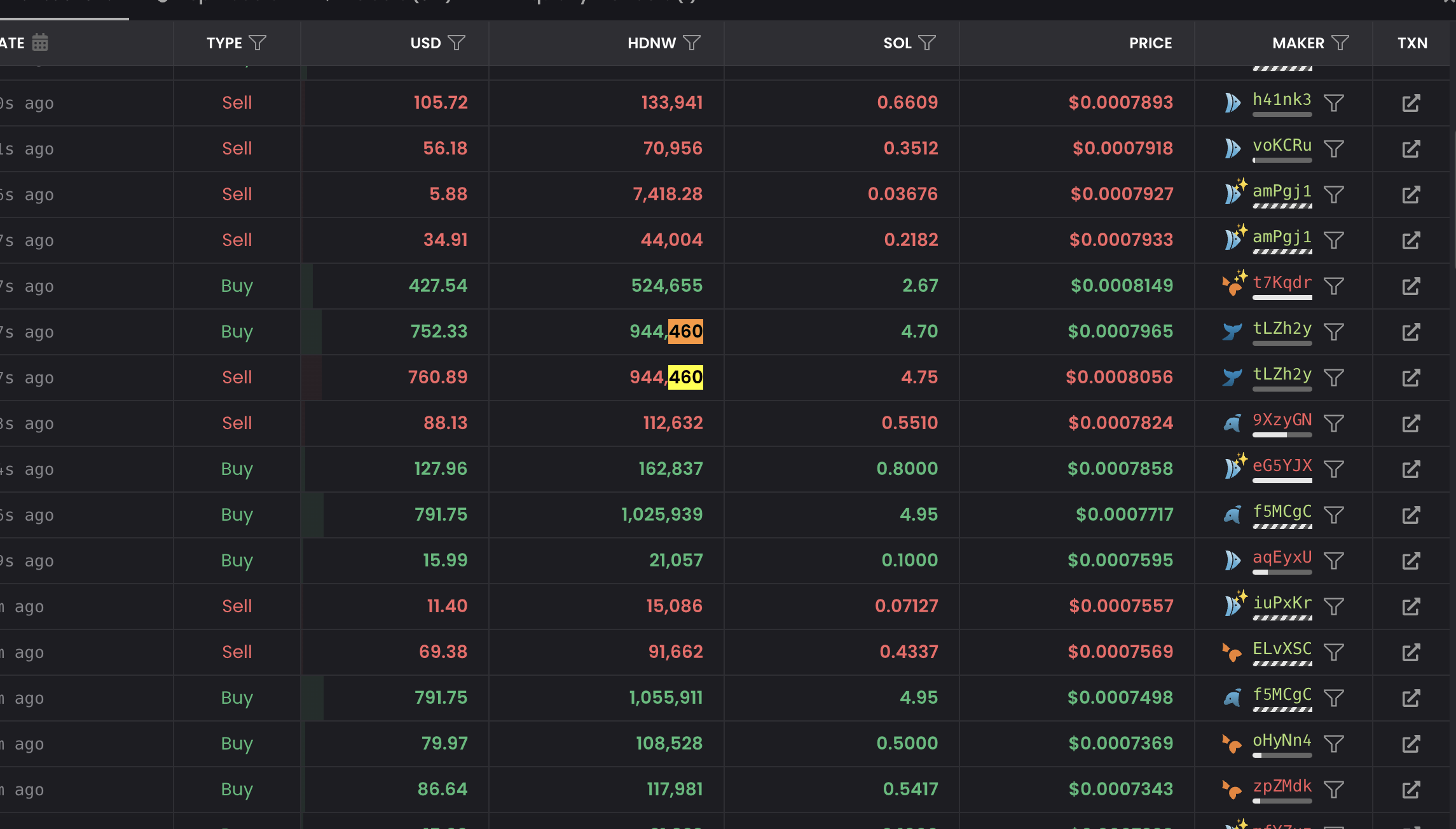Click SOL value 0.03676
This screenshot has height=829, width=1456.
[x=903, y=194]
